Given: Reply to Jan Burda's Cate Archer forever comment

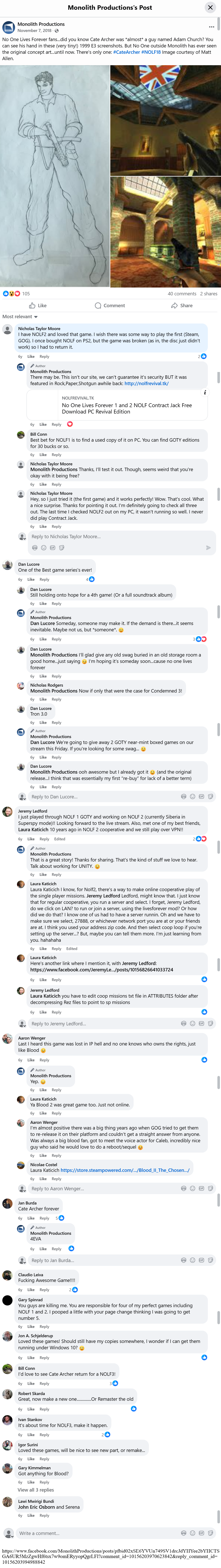Looking at the screenshot, I should pyautogui.click(x=45, y=1218).
